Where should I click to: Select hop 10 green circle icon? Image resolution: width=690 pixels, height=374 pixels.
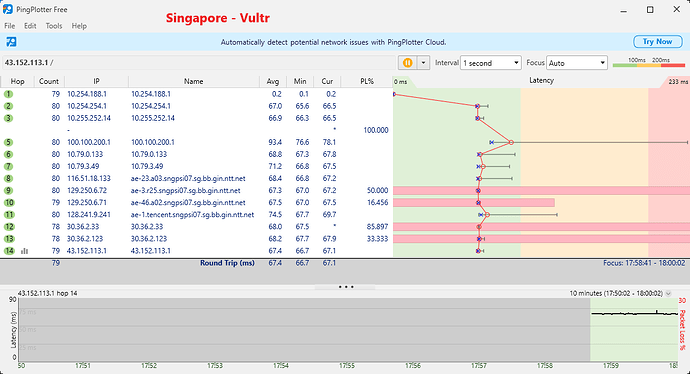[x=9, y=203]
